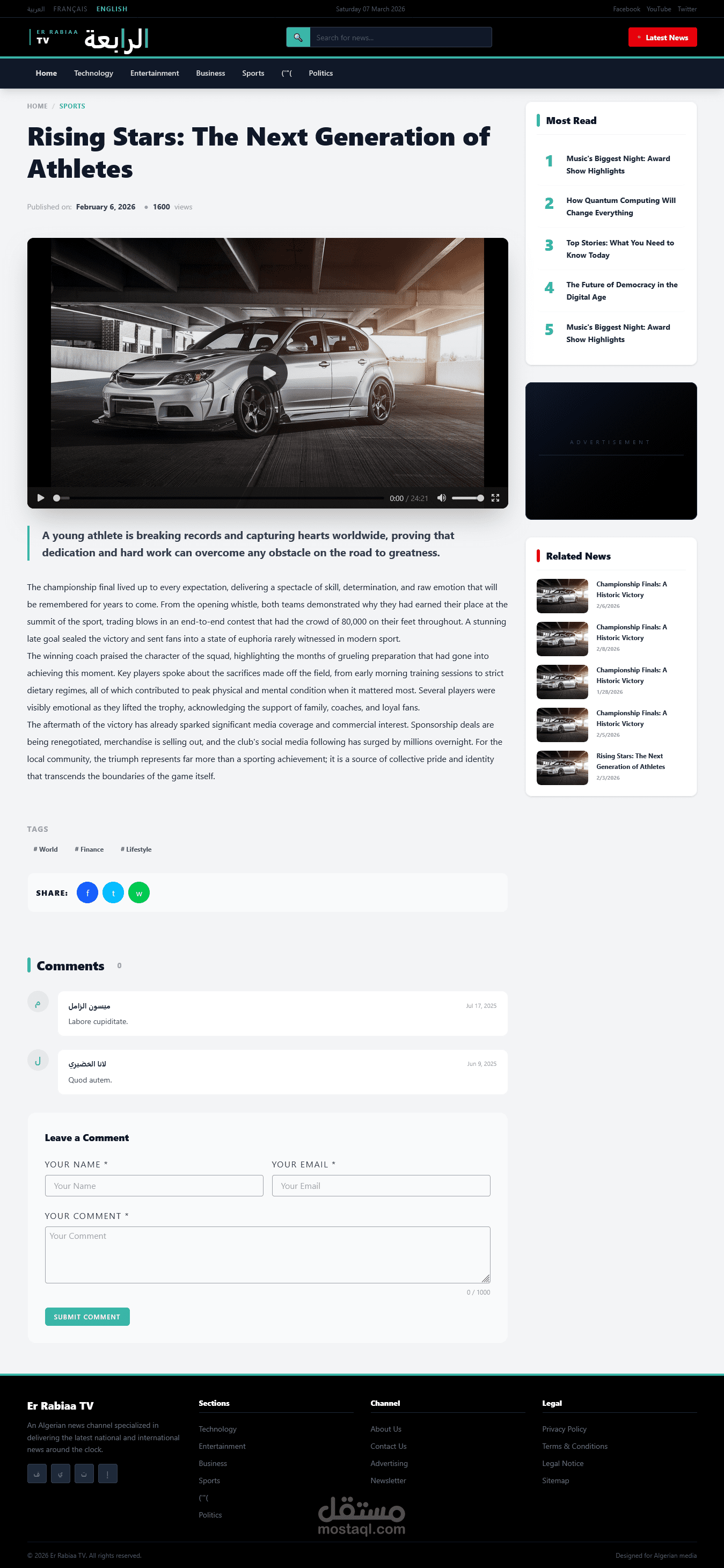Submit the comment form
Viewport: 724px width, 1568px height.
point(87,1317)
